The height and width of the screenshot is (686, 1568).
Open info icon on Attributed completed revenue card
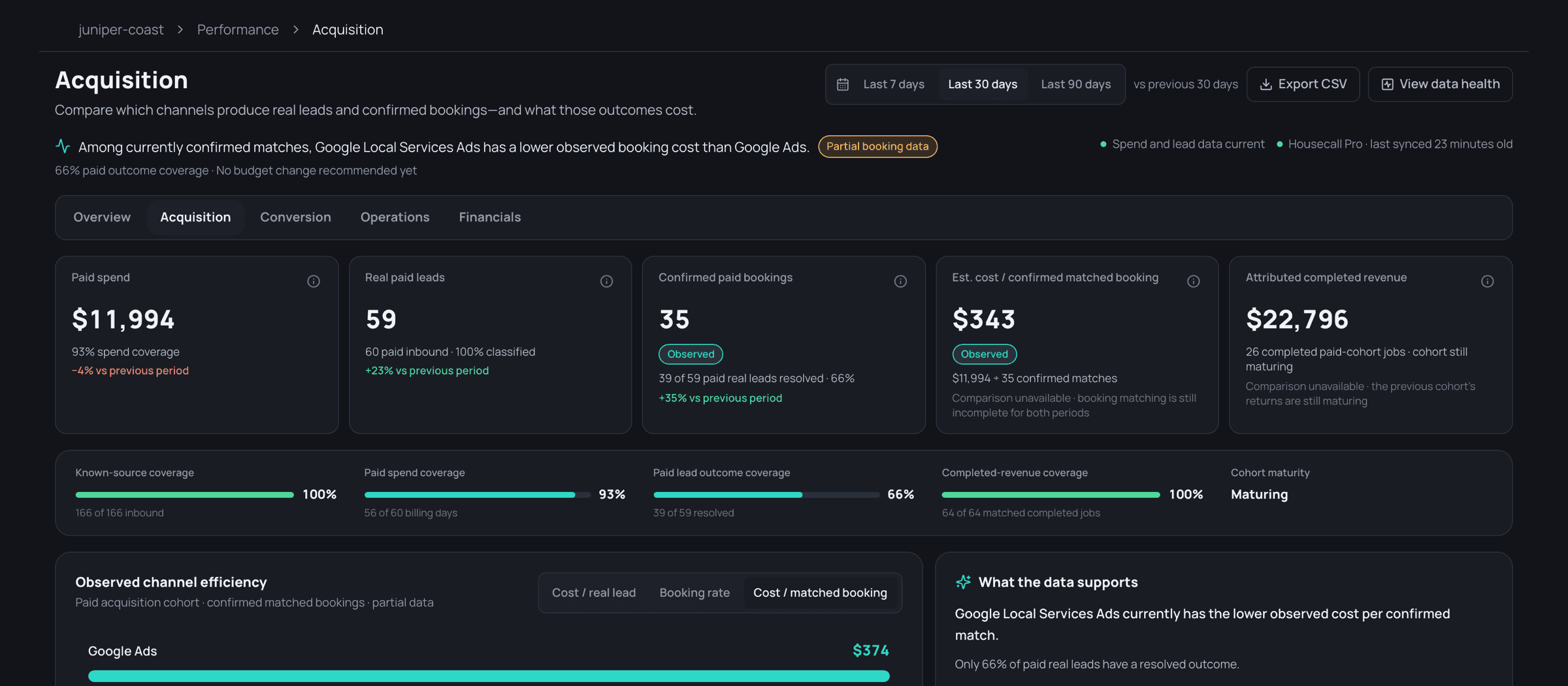(x=1487, y=281)
